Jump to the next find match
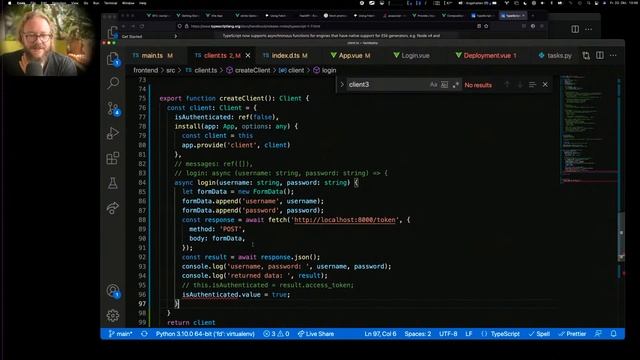 point(520,84)
